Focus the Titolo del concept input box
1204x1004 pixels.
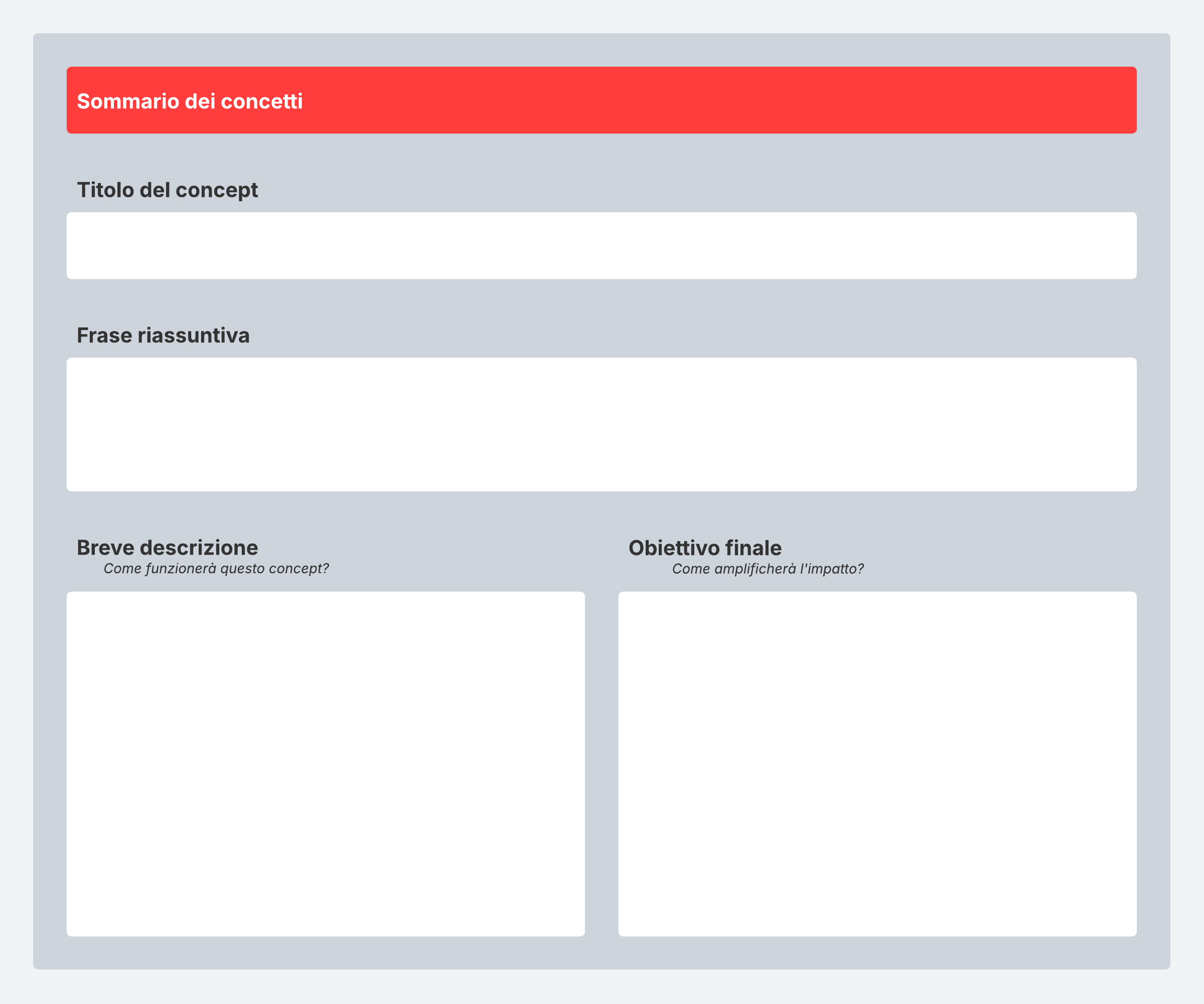tap(601, 246)
